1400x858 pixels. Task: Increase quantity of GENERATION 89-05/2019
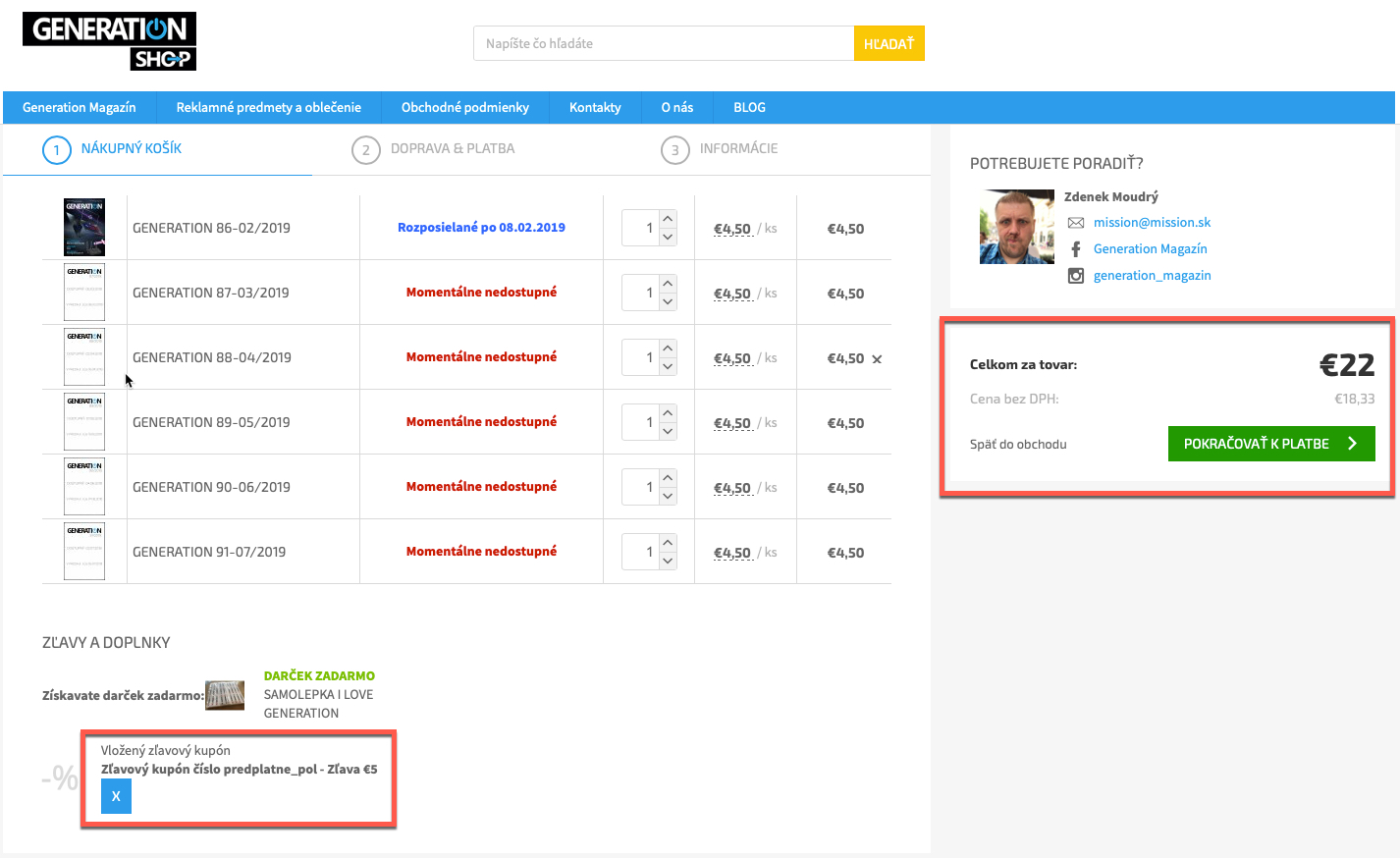[668, 413]
